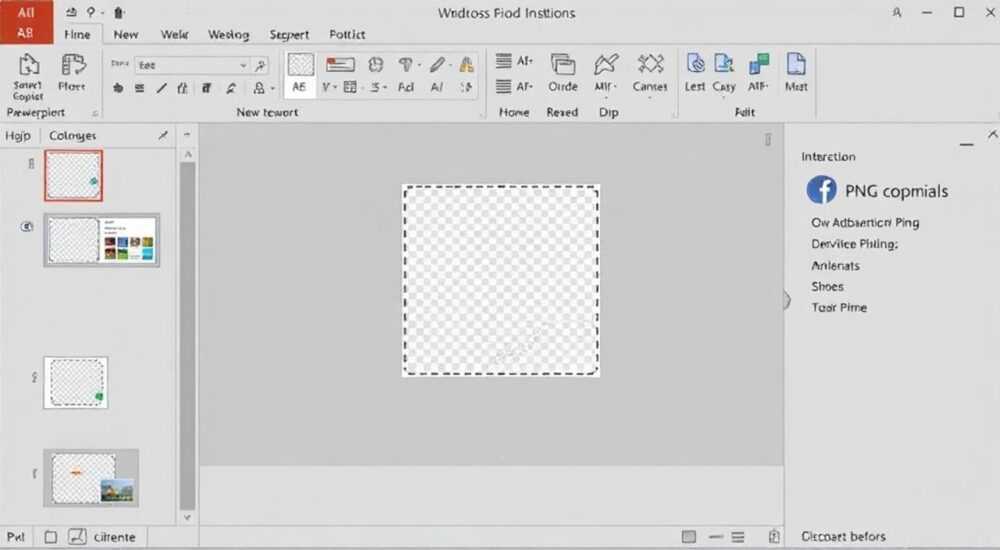Screen dimensions: 1000x550
Task: Select the first slide thumbnail with red border
Action: (73, 175)
